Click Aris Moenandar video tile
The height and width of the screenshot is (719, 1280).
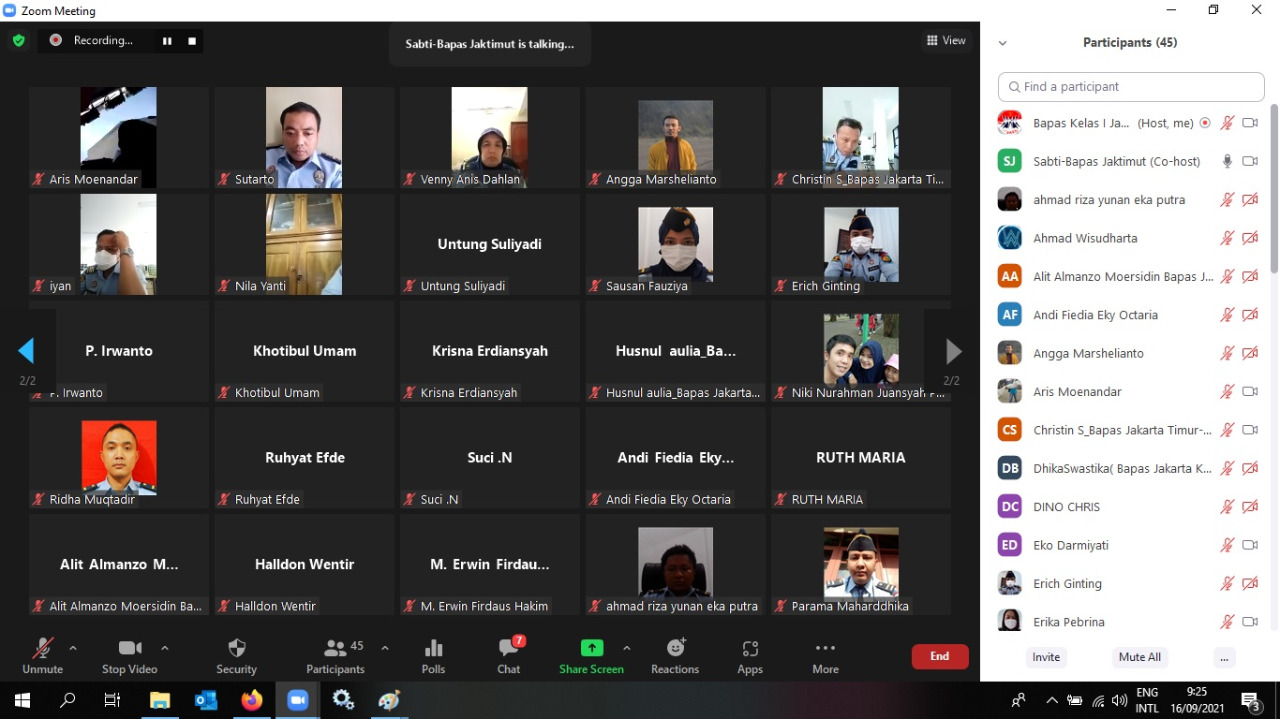(118, 137)
